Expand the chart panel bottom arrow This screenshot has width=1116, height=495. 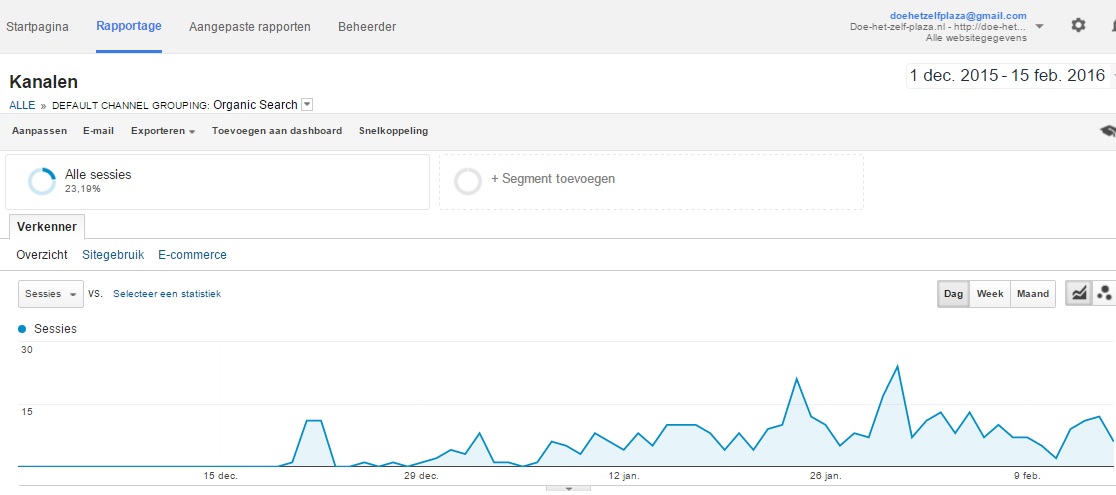point(568,489)
